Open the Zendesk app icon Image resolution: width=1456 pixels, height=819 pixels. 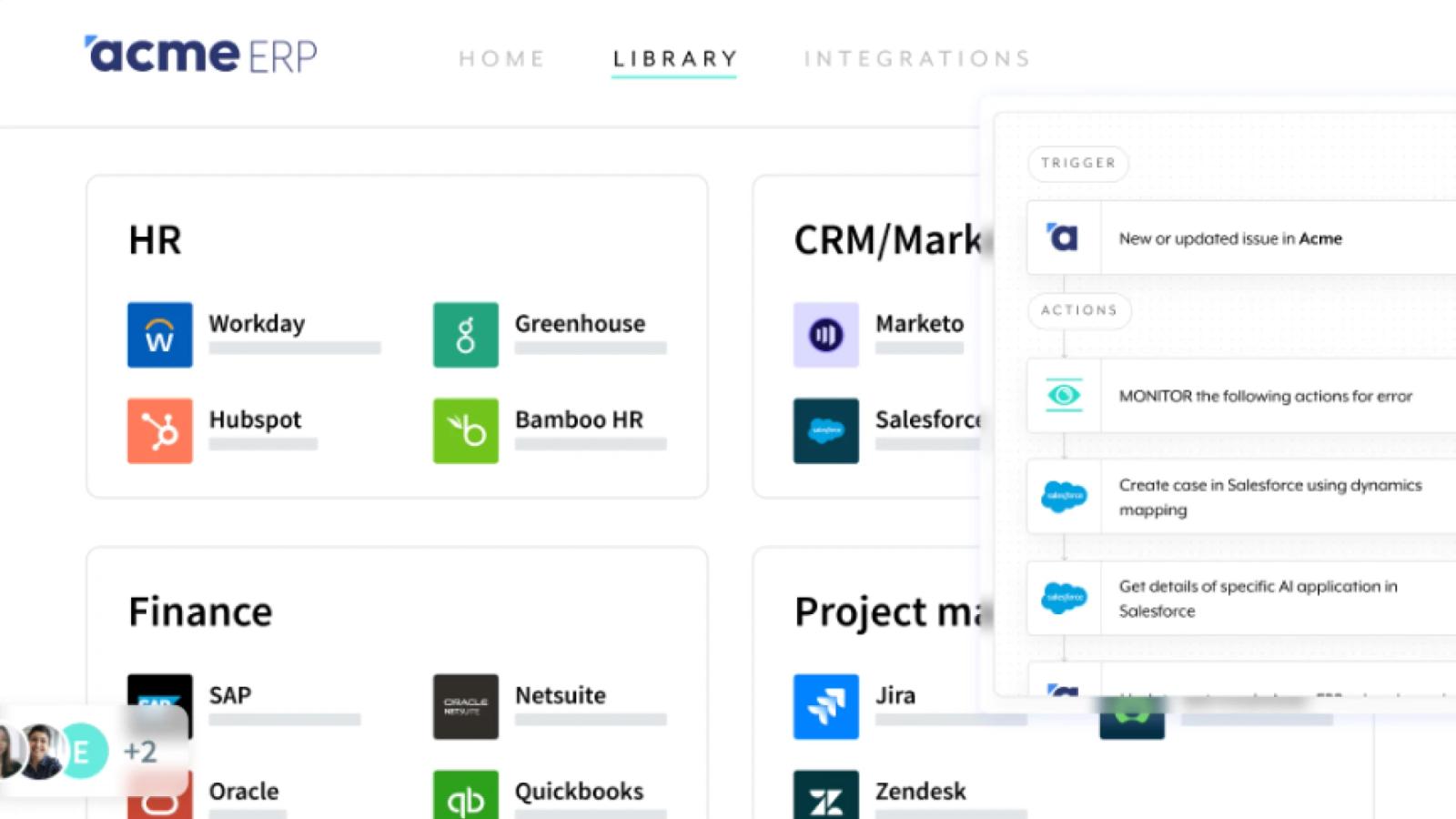[826, 794]
